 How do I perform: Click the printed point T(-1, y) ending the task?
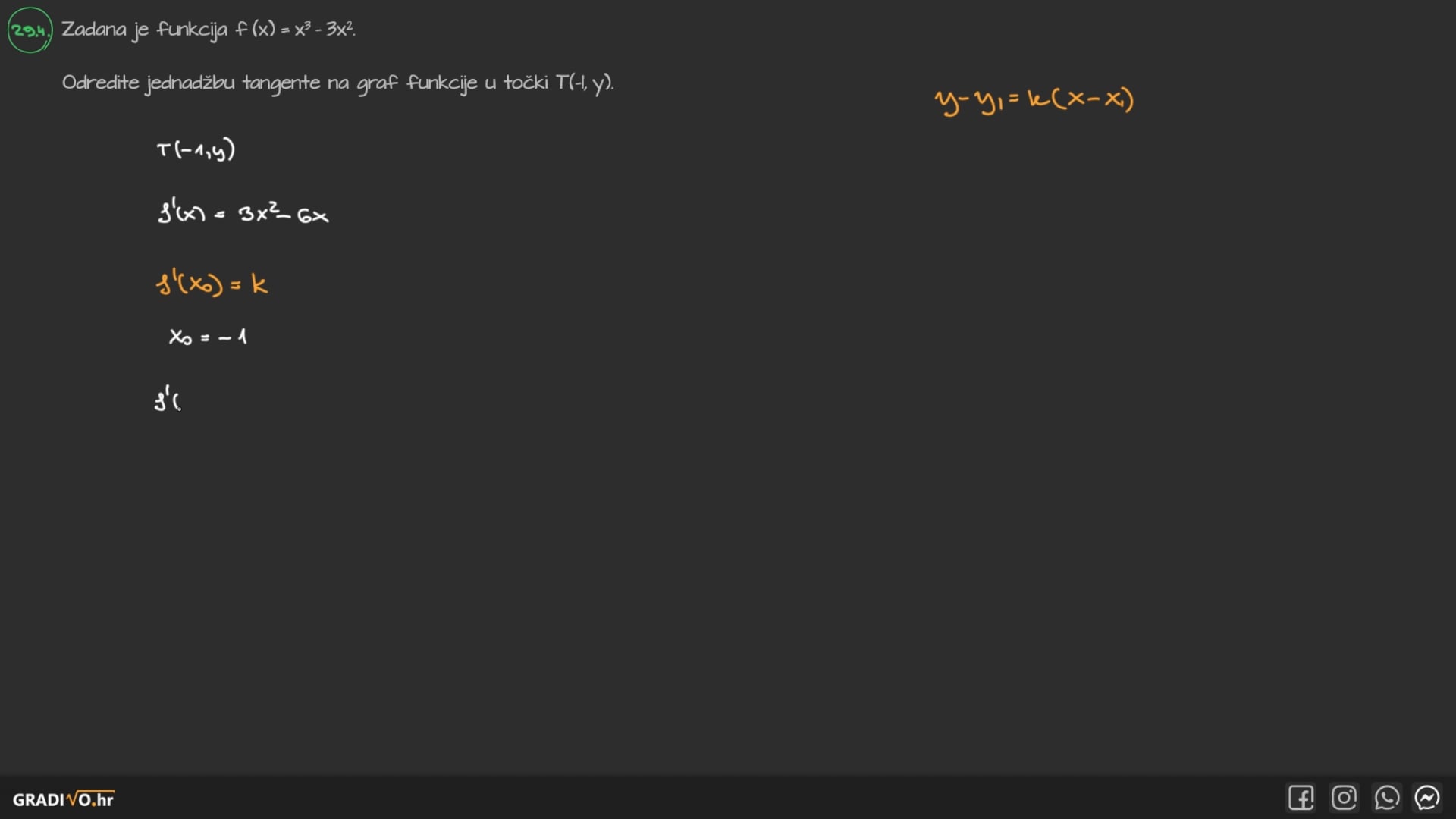coord(583,83)
